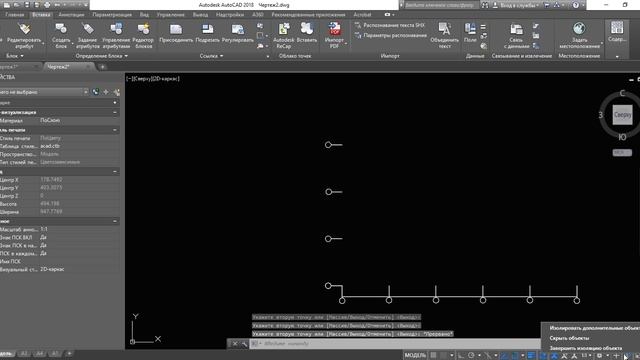Run Распознавание текста SHX
The height and width of the screenshot is (360, 640).
[x=390, y=25]
